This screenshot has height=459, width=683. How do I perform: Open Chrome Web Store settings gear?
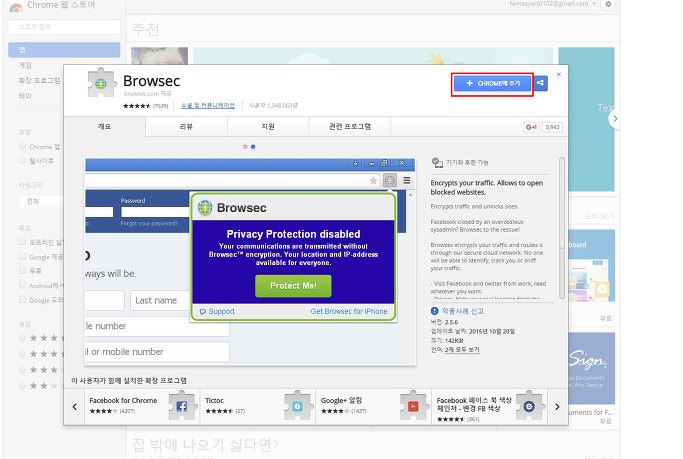609,4
